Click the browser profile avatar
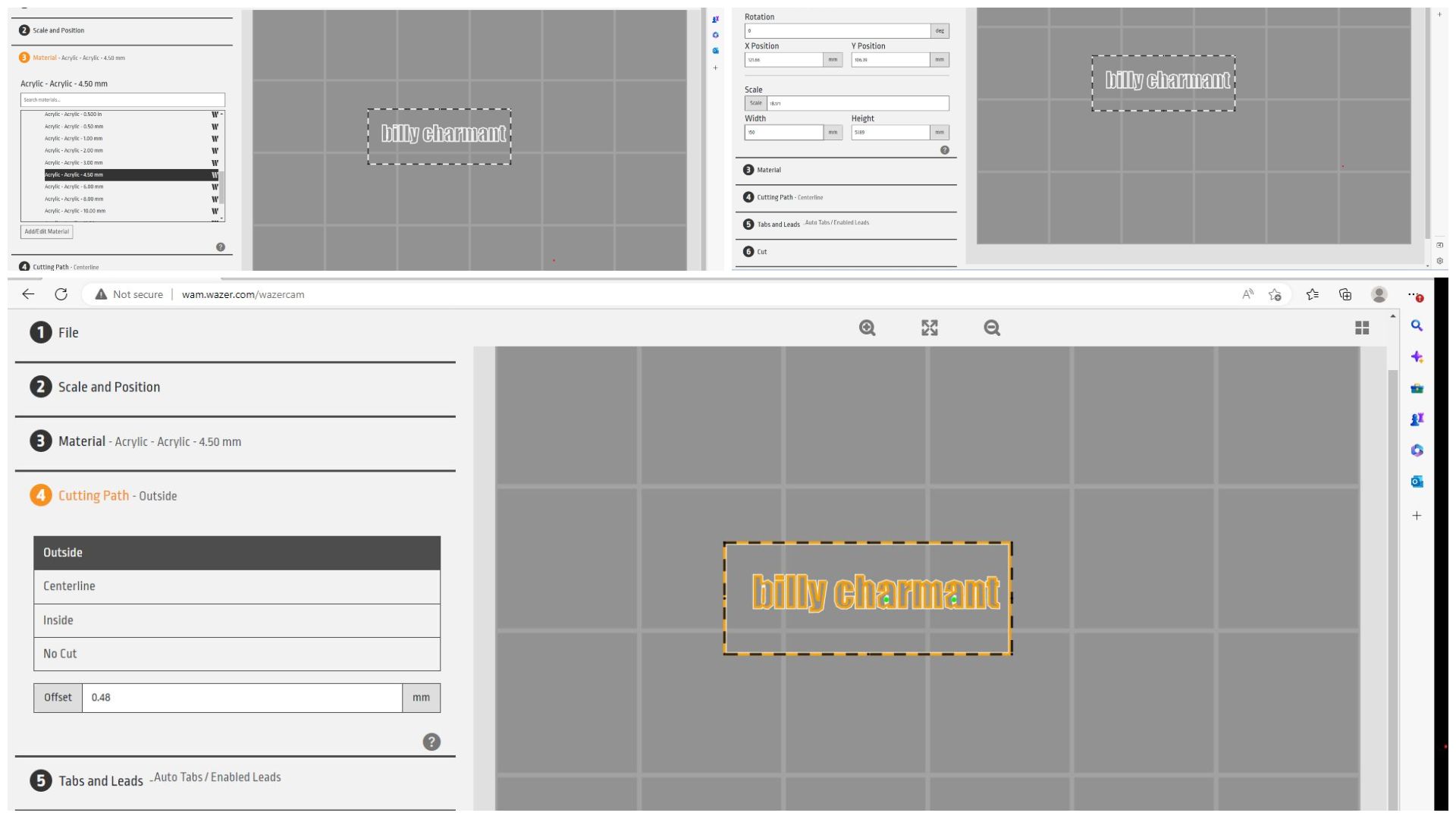This screenshot has width=1456, height=819. click(1379, 294)
